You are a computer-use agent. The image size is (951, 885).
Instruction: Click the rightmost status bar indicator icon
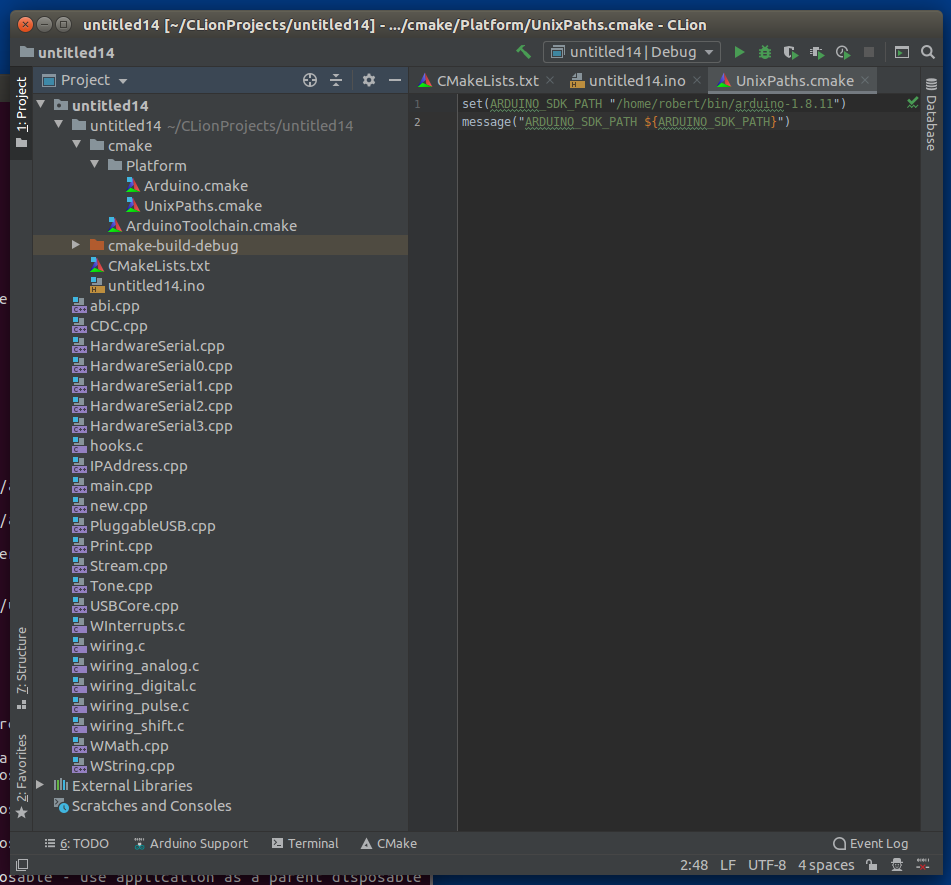[923, 865]
